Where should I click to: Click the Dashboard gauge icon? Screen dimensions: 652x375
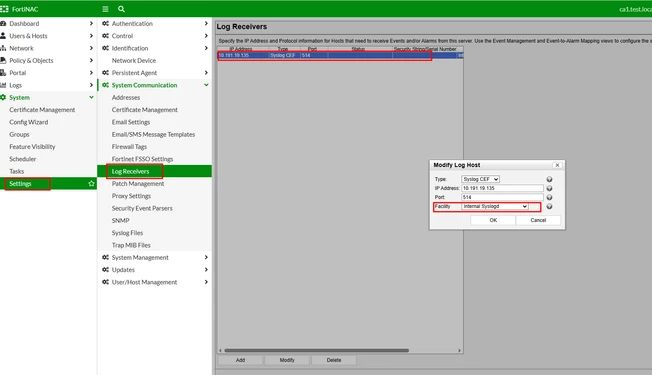click(3, 24)
